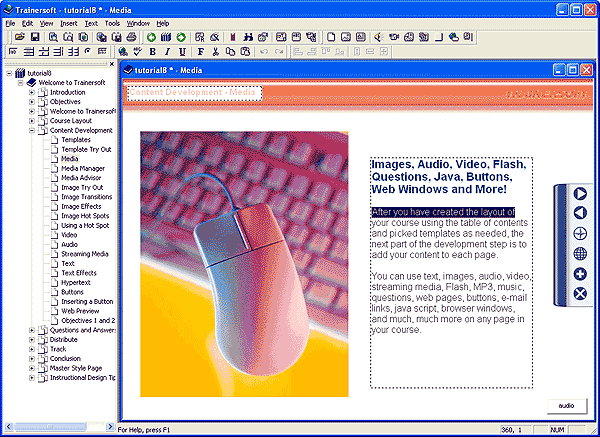Open the Insert menu
Screen dimensions: 600x437
[68, 23]
